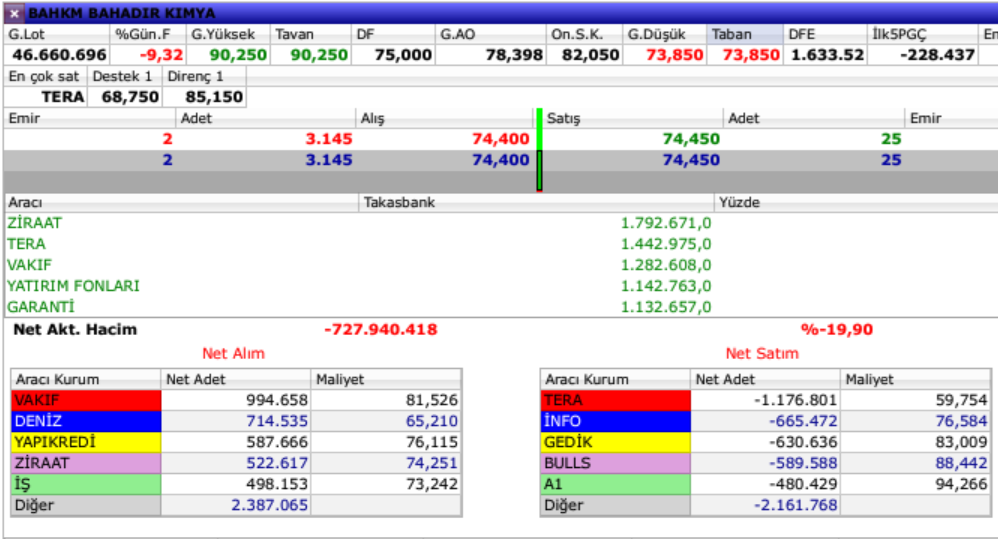
Task: Click the red VAKIF broker swatch
Action: (85, 400)
